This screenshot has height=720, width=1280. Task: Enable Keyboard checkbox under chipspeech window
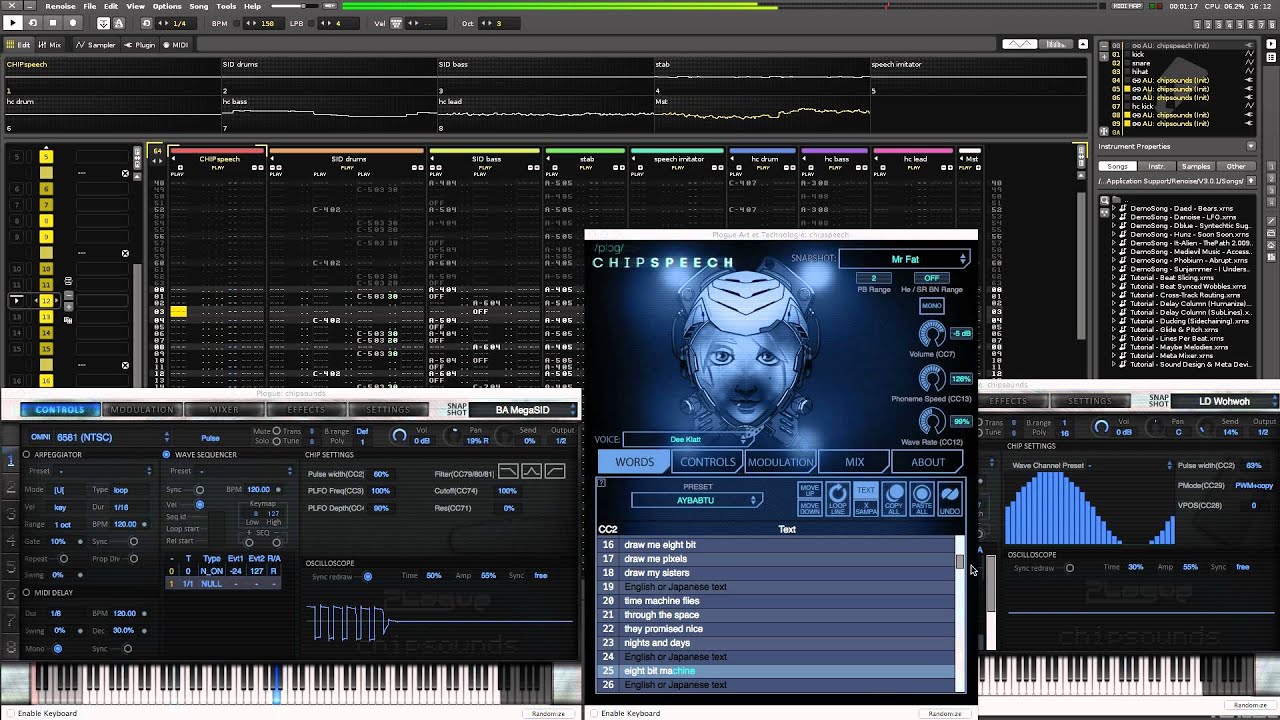coord(594,714)
